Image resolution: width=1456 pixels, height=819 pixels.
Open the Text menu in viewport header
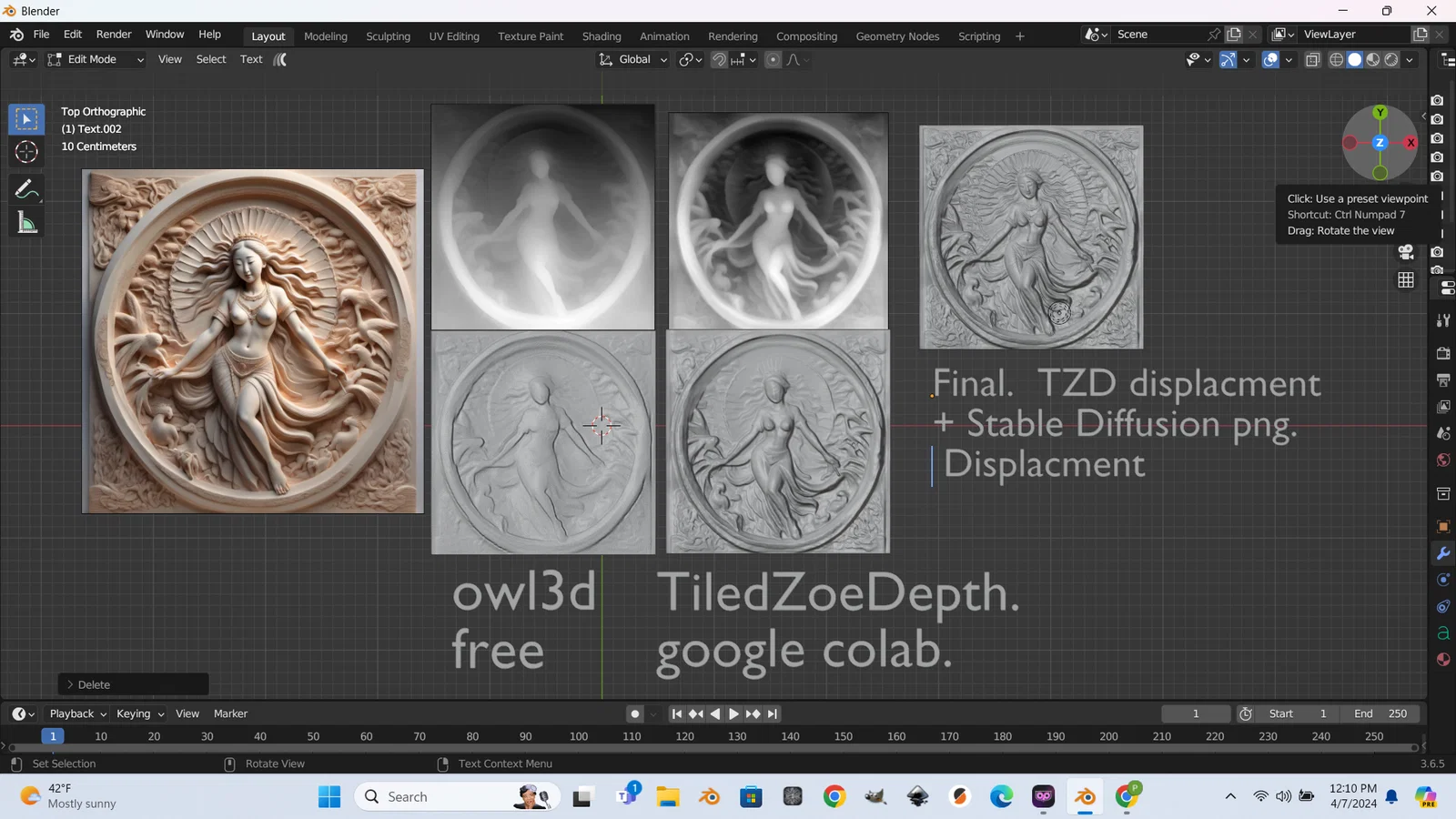[251, 60]
